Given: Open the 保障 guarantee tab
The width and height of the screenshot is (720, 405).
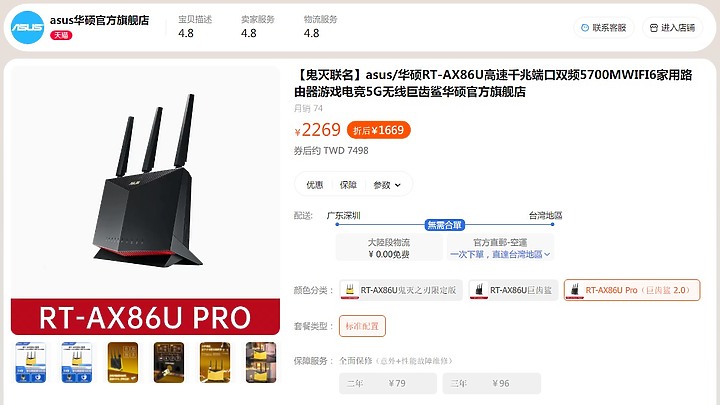Looking at the screenshot, I should click(x=348, y=185).
